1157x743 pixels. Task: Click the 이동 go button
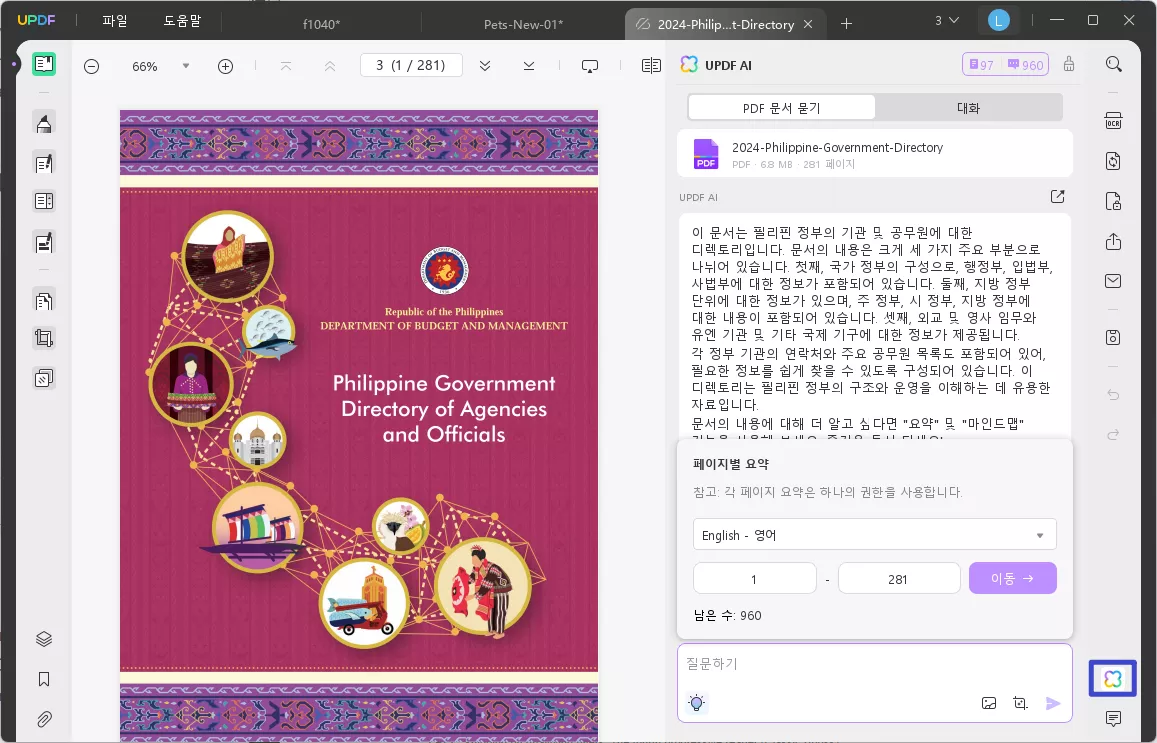click(1012, 578)
